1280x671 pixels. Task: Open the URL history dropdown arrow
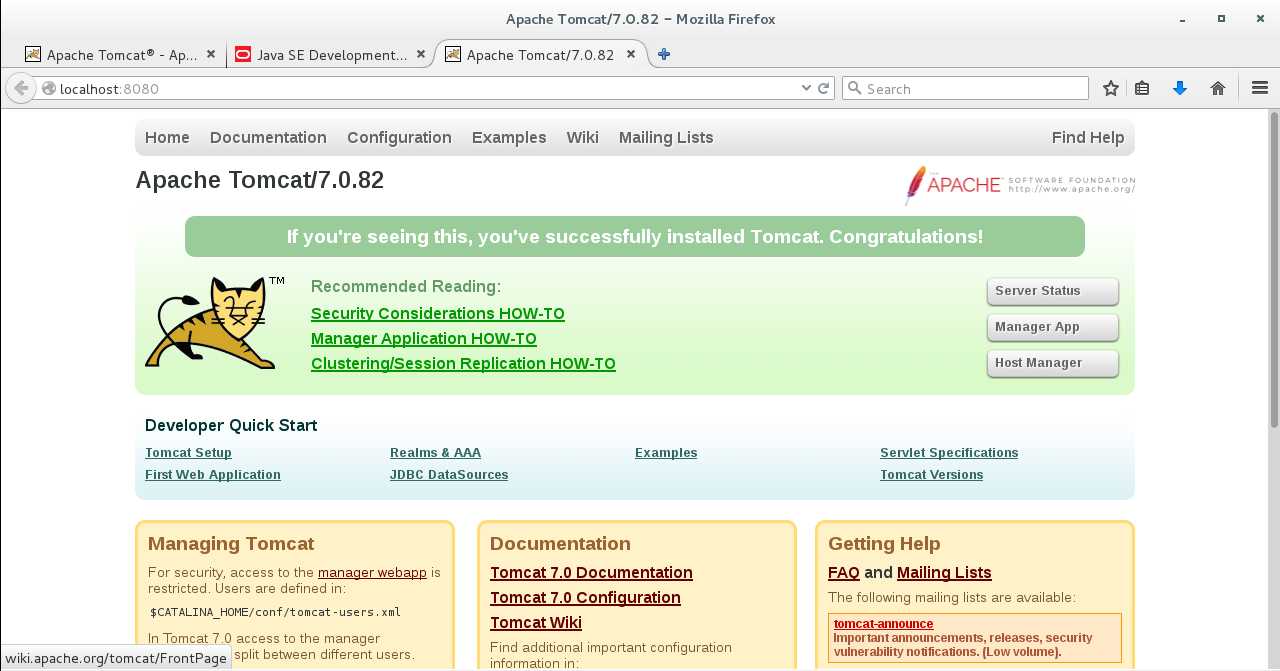click(x=807, y=88)
